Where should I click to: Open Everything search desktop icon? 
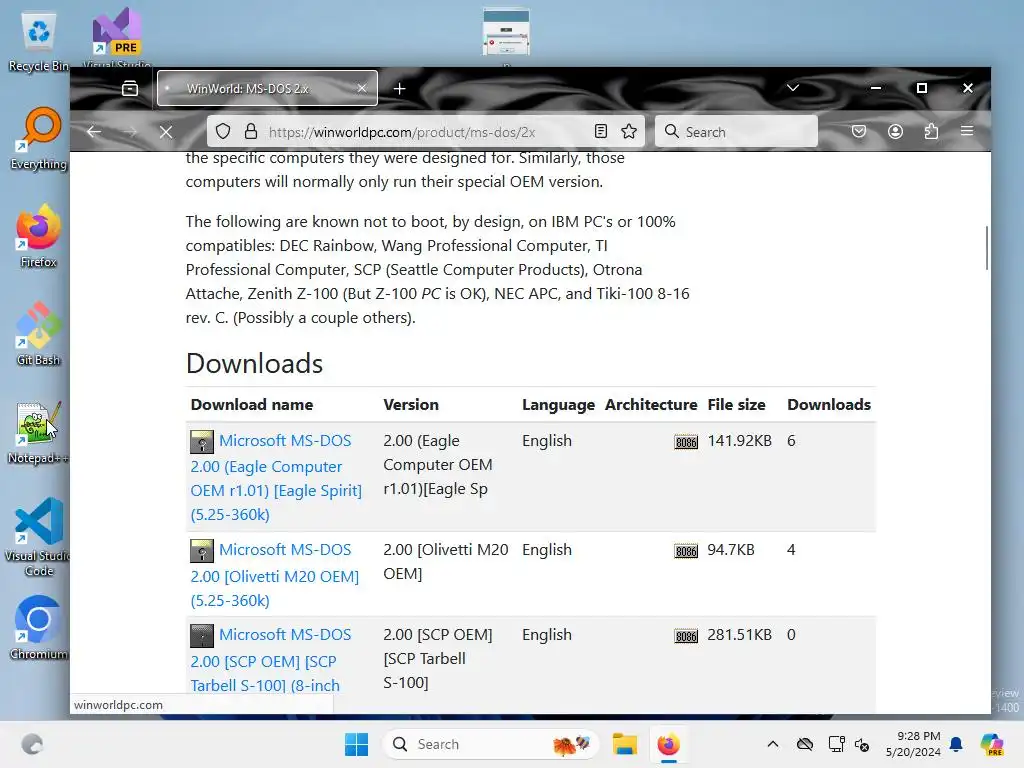coord(39,138)
